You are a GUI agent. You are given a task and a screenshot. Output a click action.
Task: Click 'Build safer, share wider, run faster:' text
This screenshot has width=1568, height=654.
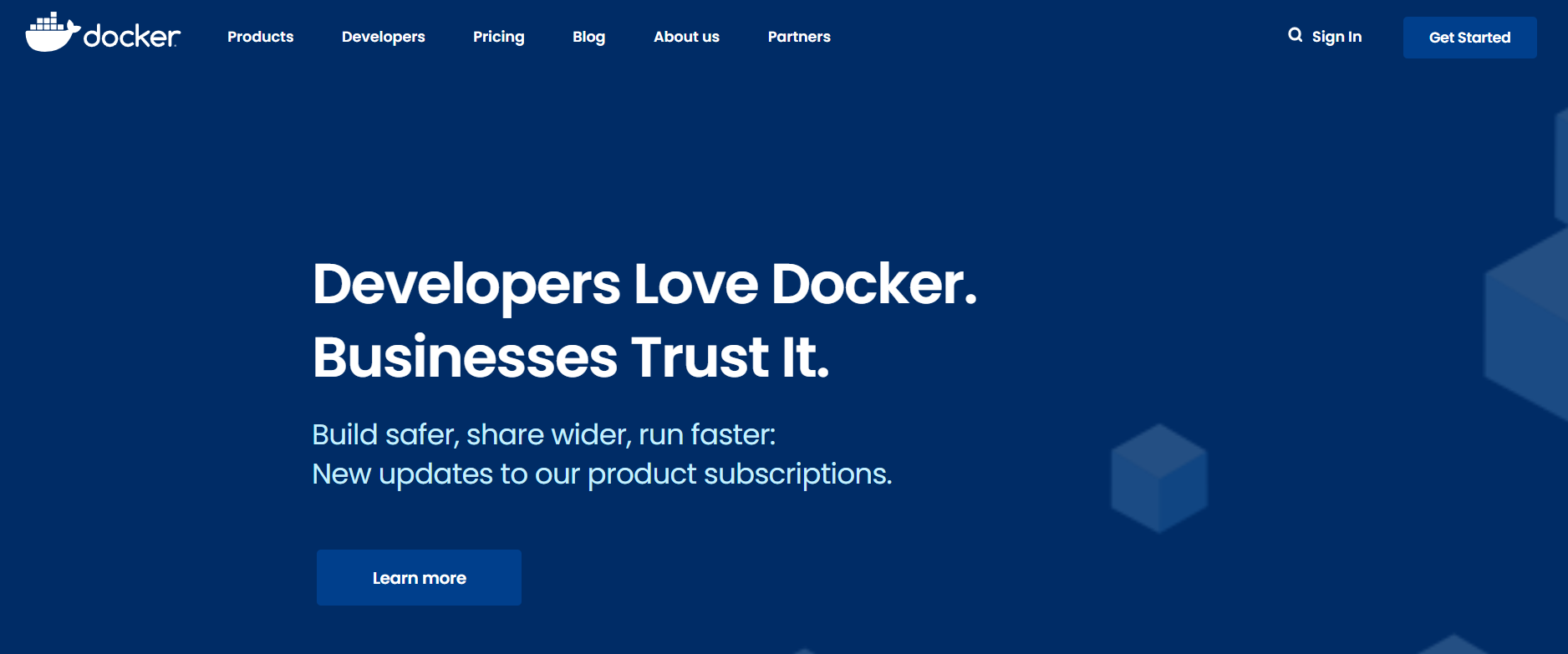point(544,435)
